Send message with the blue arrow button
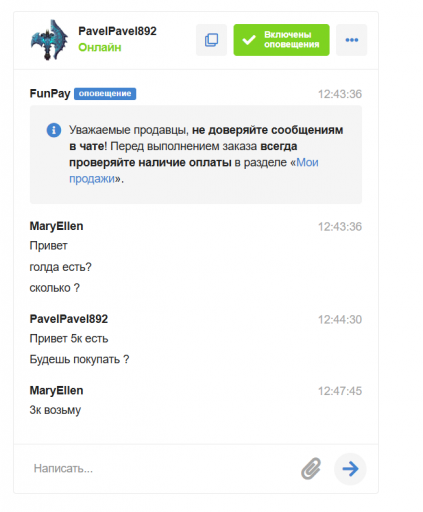Viewport: 423px width, 512px height. [350, 469]
